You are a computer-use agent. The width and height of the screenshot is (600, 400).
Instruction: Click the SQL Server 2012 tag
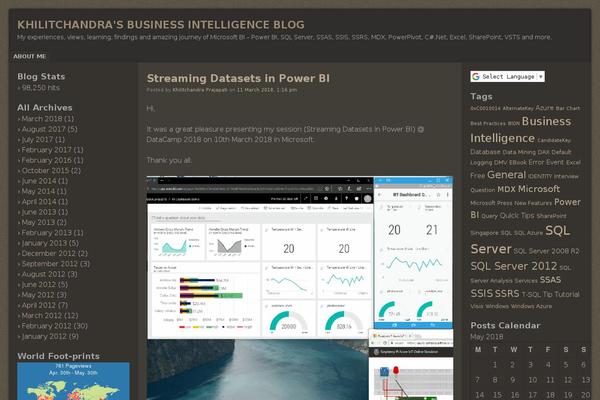click(514, 266)
